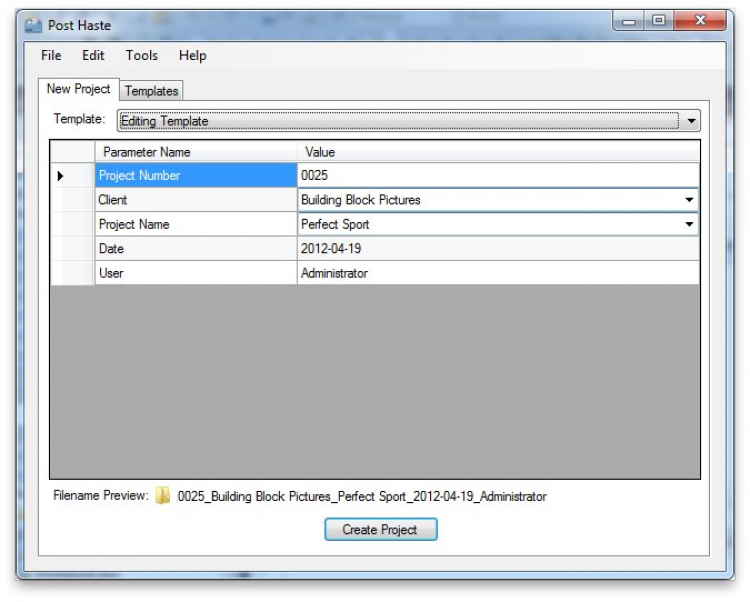Minimize the Post Haste window
This screenshot has height=602, width=750.
pos(629,21)
